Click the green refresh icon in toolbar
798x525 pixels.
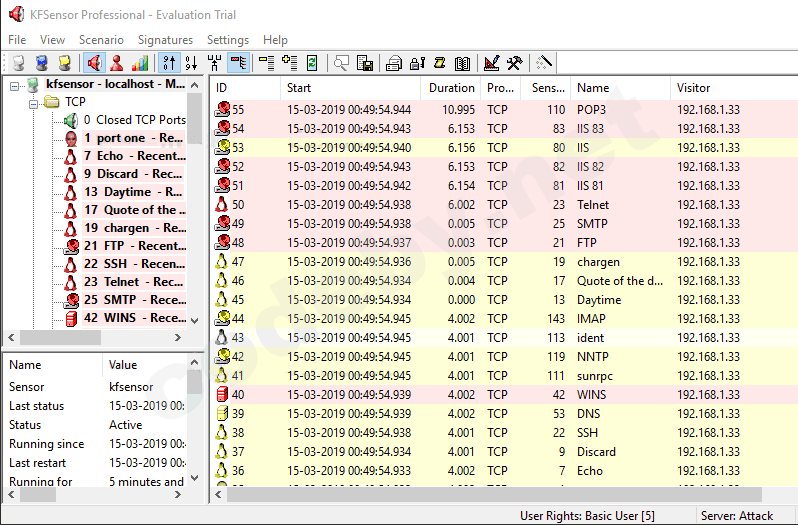312,63
